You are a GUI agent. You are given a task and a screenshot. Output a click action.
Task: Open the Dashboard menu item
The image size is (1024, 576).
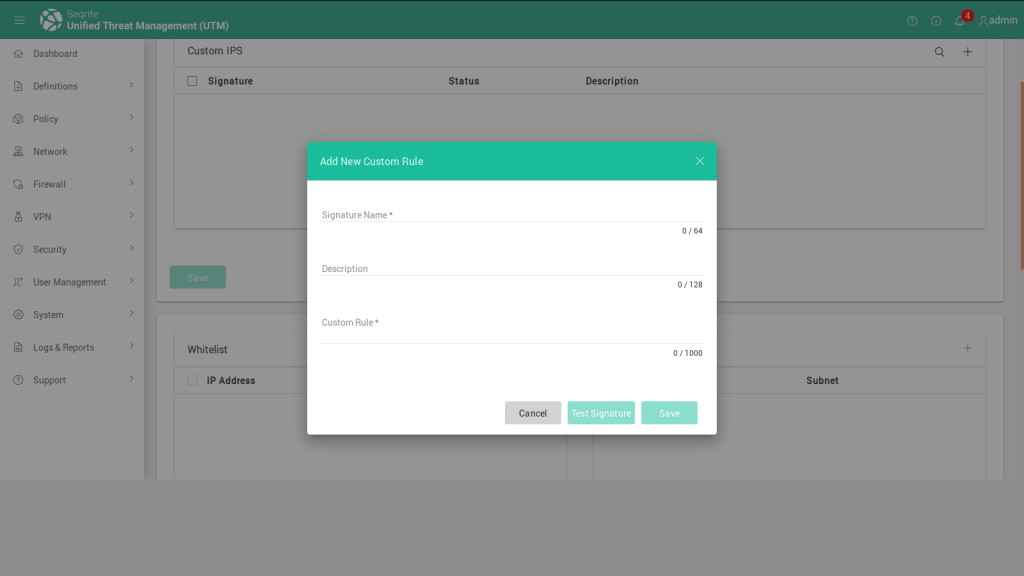tap(55, 54)
